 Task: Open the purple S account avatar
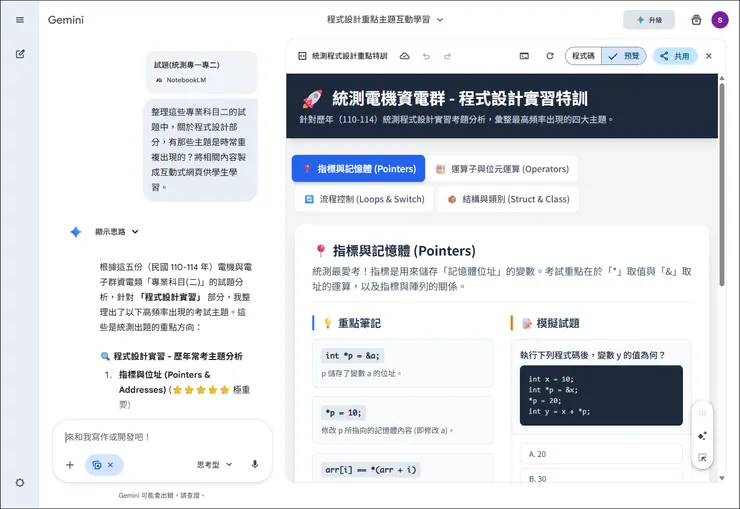[x=720, y=20]
